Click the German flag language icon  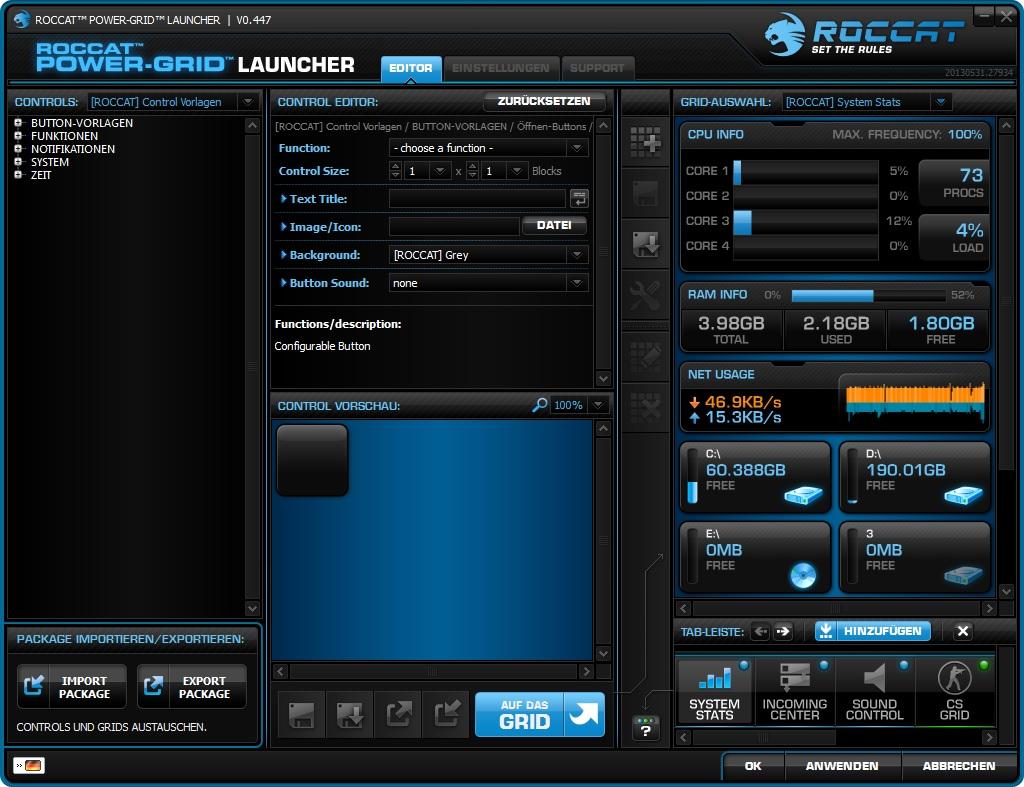coord(28,766)
